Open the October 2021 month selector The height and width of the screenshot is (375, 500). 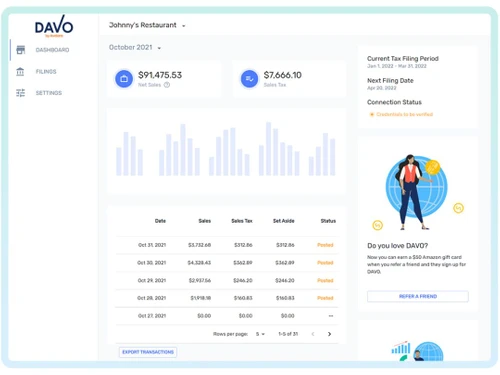pyautogui.click(x=135, y=47)
